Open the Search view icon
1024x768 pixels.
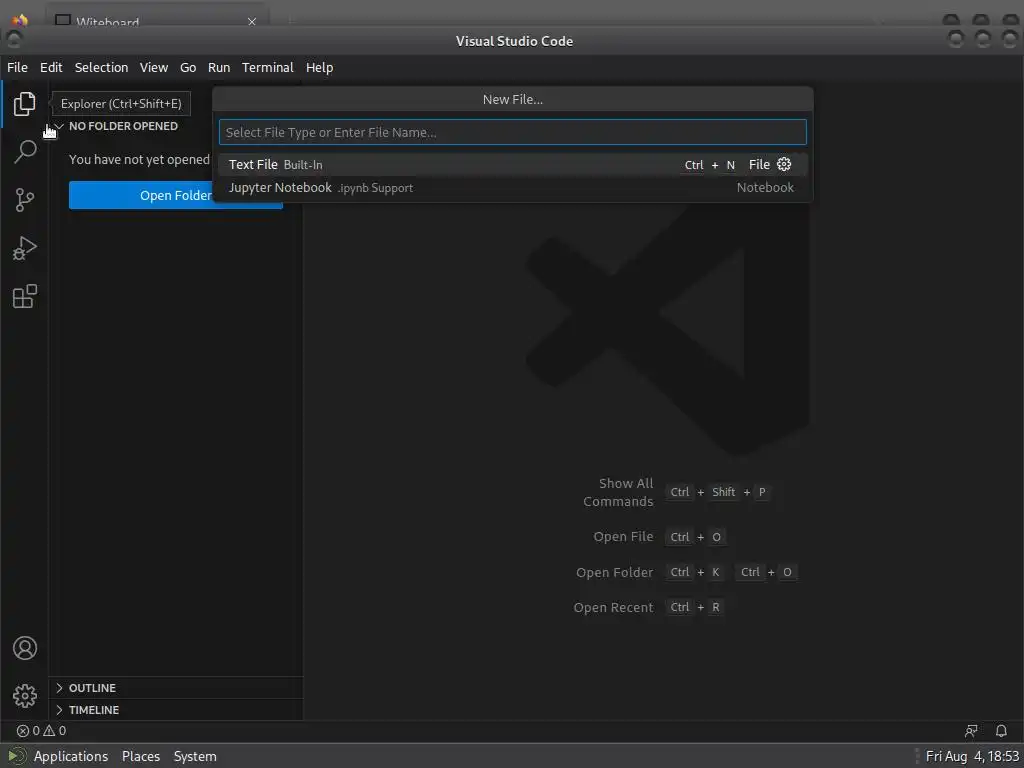point(24,152)
